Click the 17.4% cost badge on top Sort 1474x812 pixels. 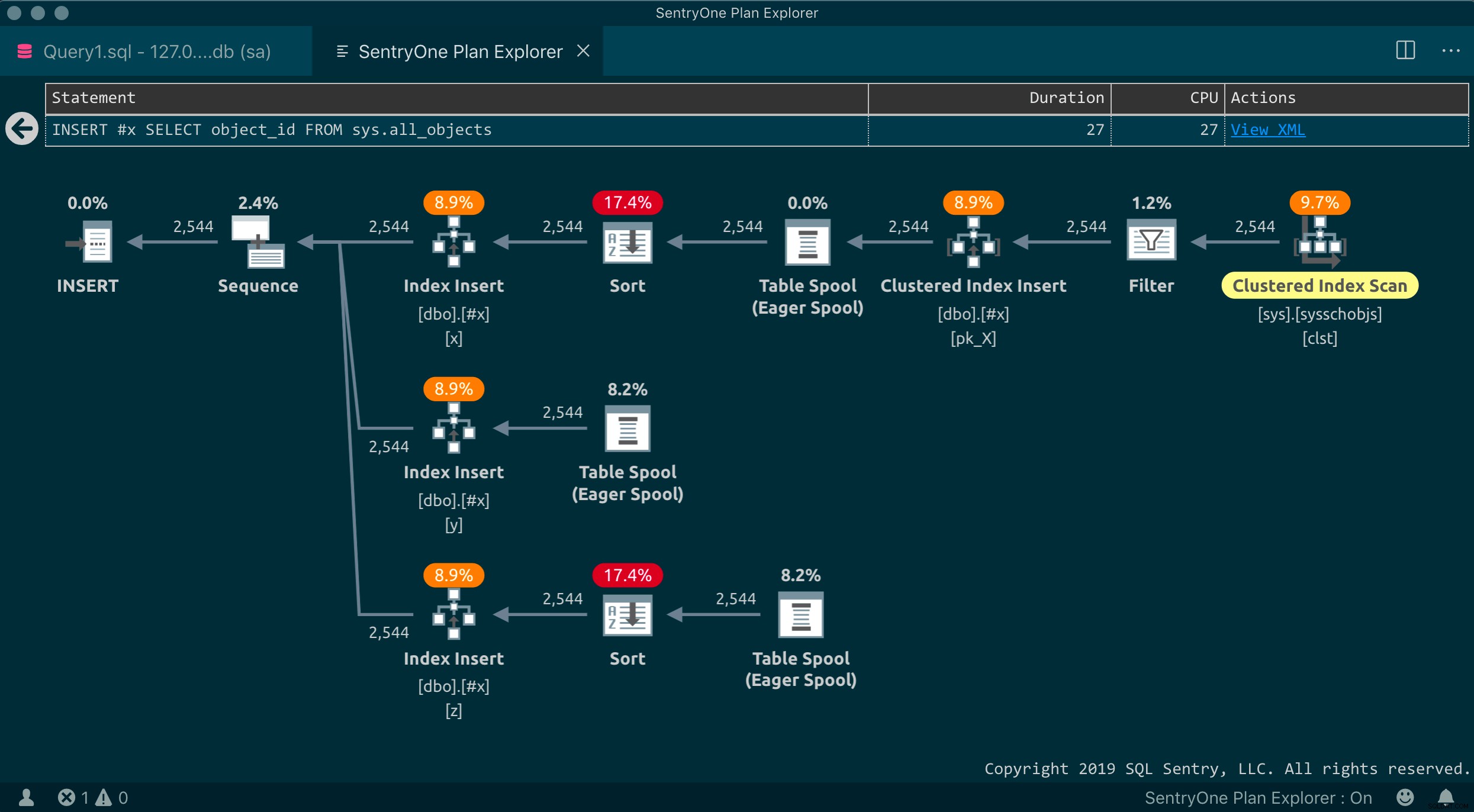[627, 202]
